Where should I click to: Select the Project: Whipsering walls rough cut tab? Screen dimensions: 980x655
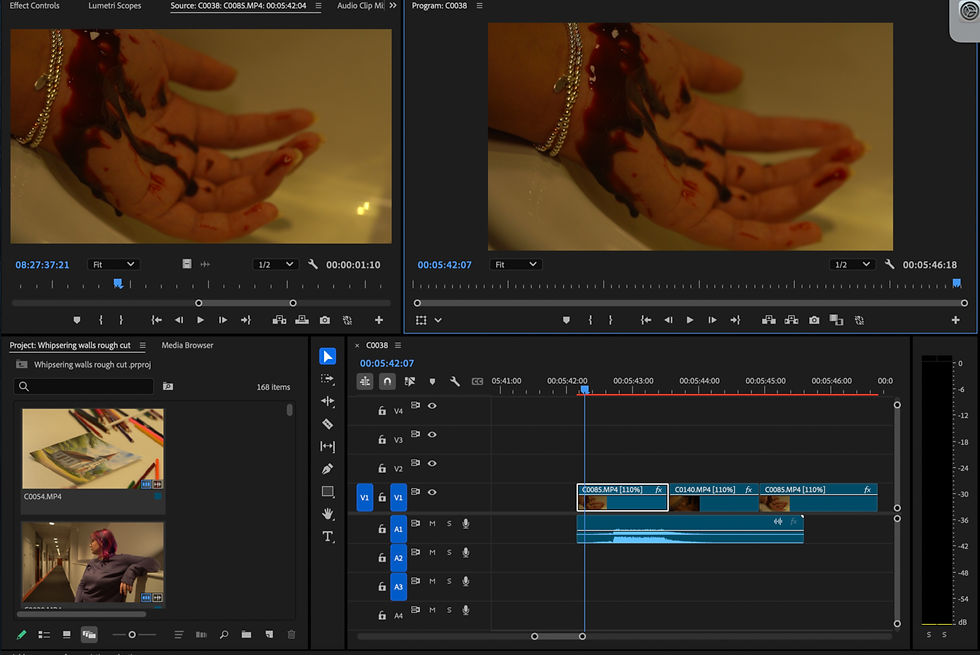click(70, 345)
